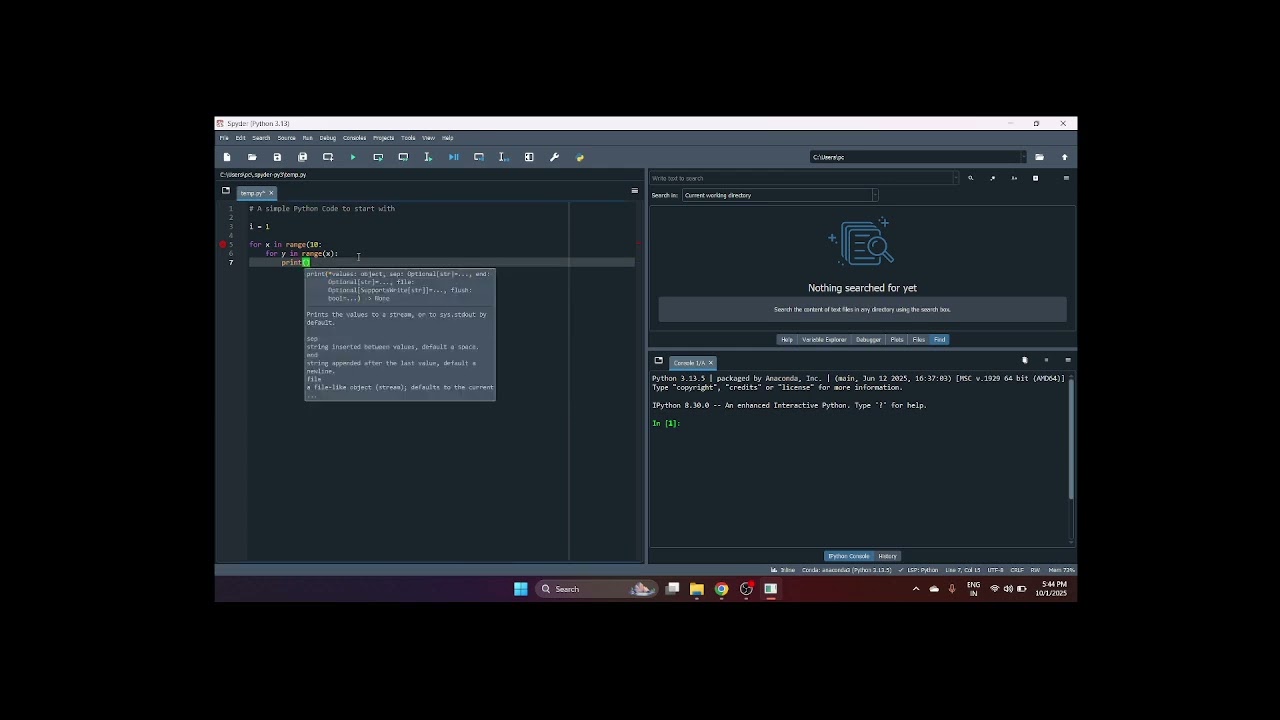This screenshot has width=1280, height=720.
Task: Click the conda environment status entry
Action: [x=846, y=570]
